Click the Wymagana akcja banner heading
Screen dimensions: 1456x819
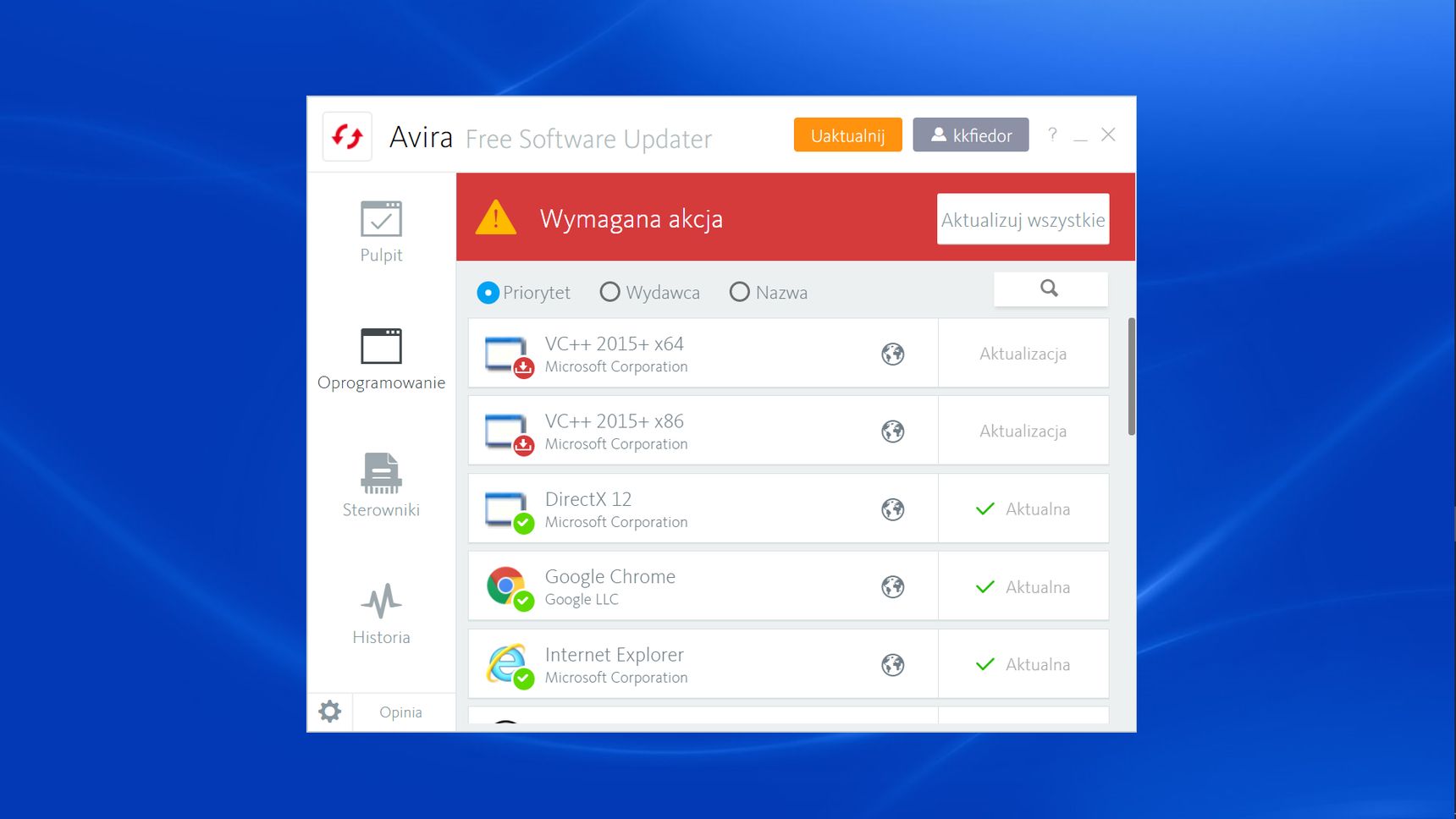pos(631,219)
